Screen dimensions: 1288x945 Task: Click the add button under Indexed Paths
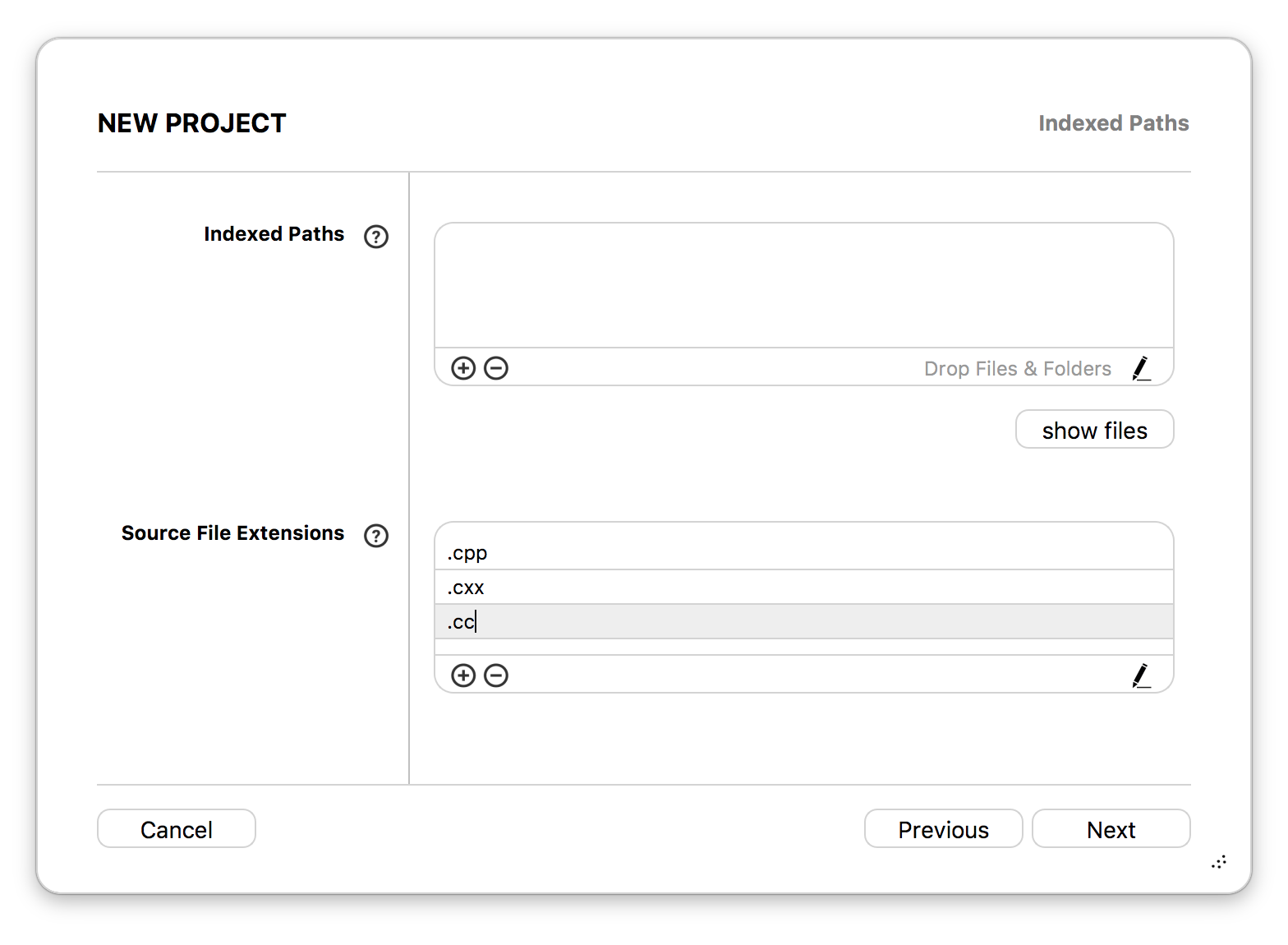point(463,368)
